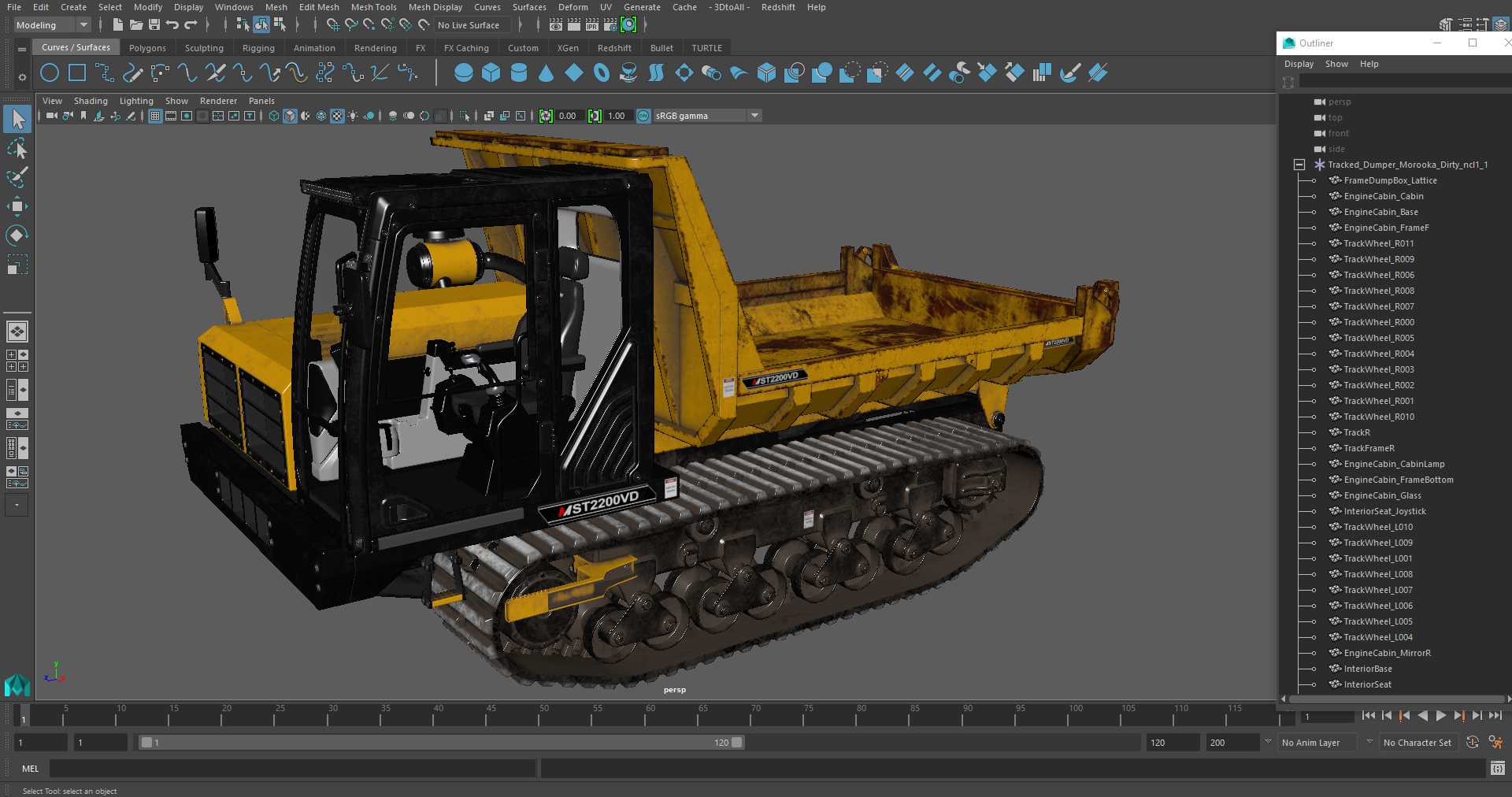Image resolution: width=1512 pixels, height=797 pixels.
Task: Activate the Rotate tool in the toolbox
Action: tap(17, 235)
